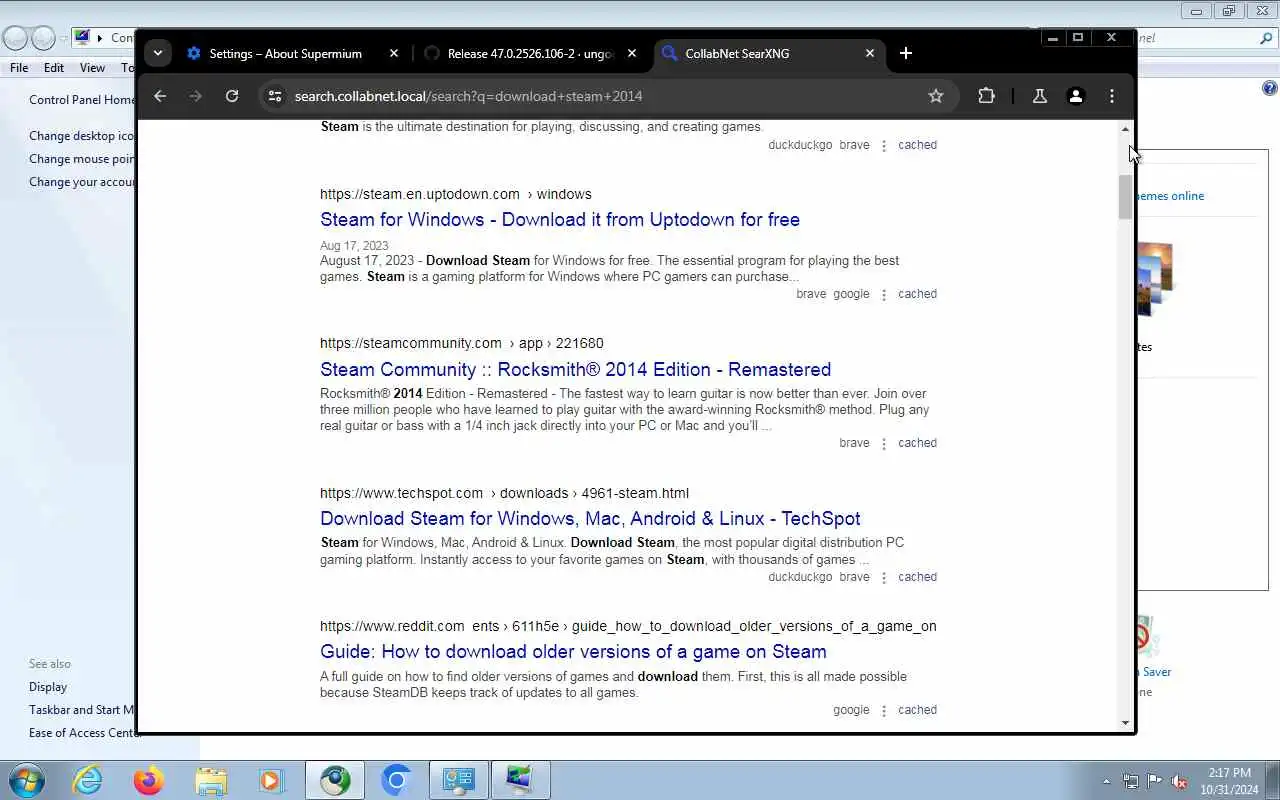Open Change mouse pointers in Control Panel
1280x800 pixels.
(x=82, y=159)
